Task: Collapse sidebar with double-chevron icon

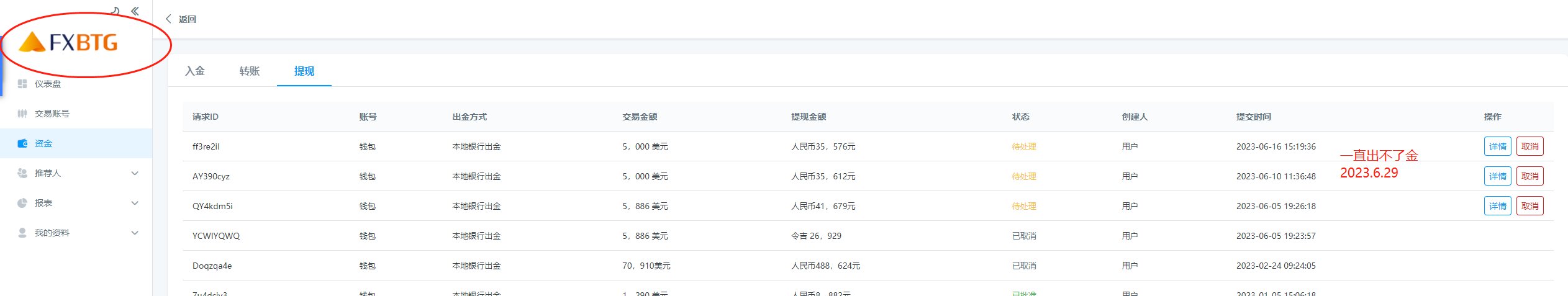Action: click(x=135, y=11)
